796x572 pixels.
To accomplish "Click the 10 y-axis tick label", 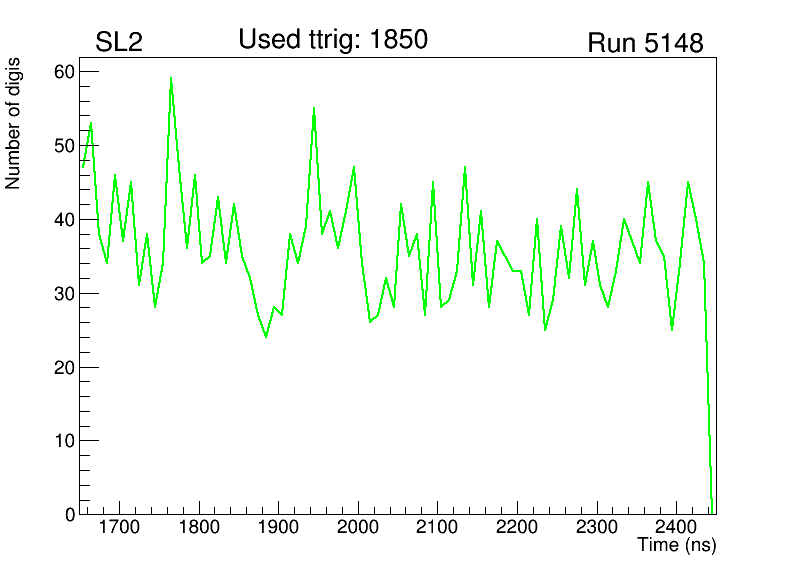I will click(64, 441).
